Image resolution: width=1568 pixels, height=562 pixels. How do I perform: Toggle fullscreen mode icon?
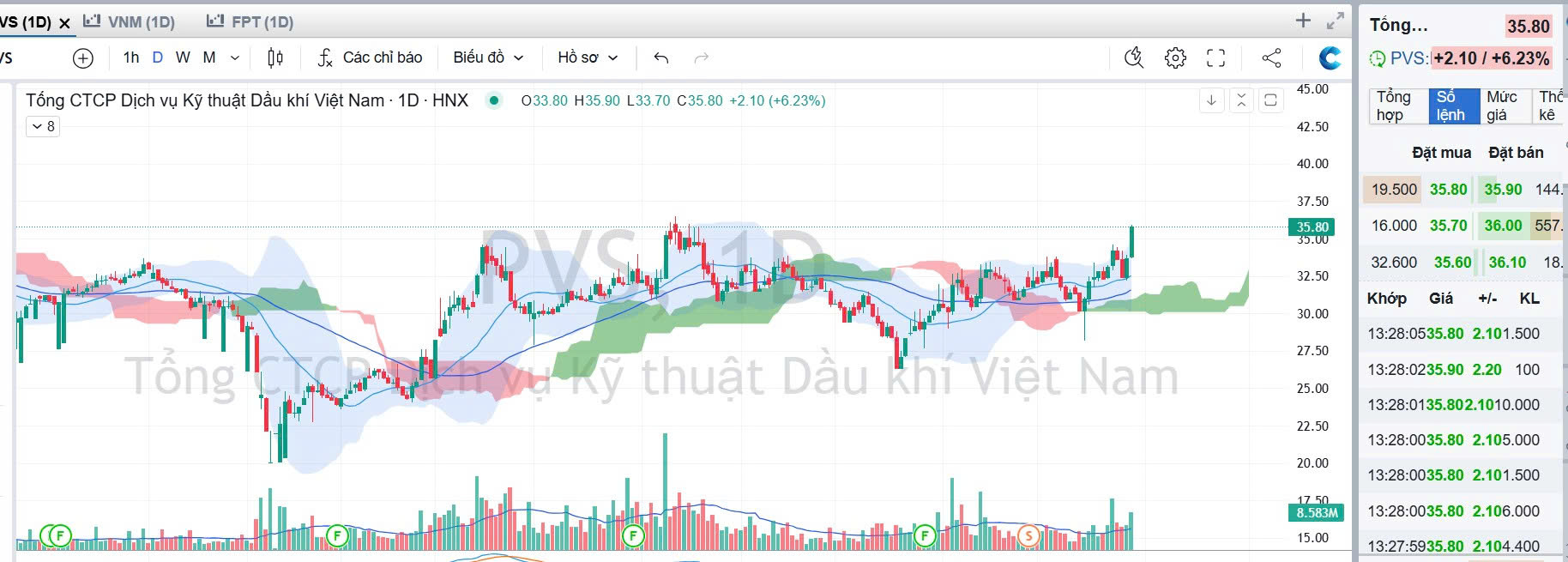(x=1215, y=57)
